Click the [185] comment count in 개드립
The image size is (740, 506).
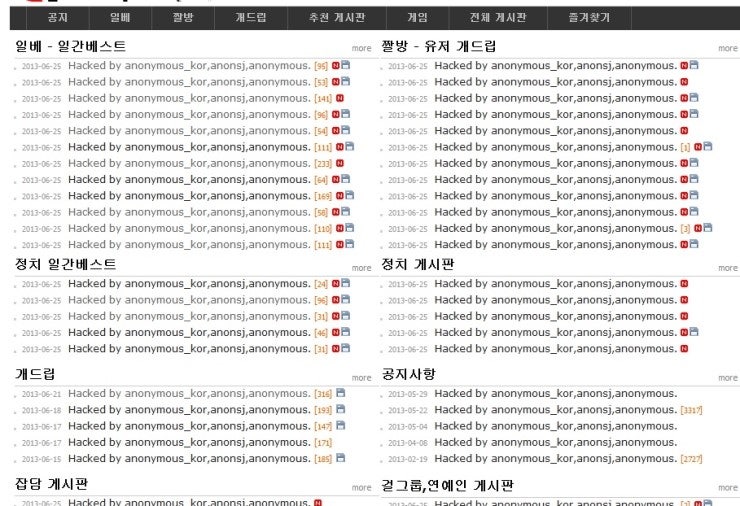coord(323,459)
